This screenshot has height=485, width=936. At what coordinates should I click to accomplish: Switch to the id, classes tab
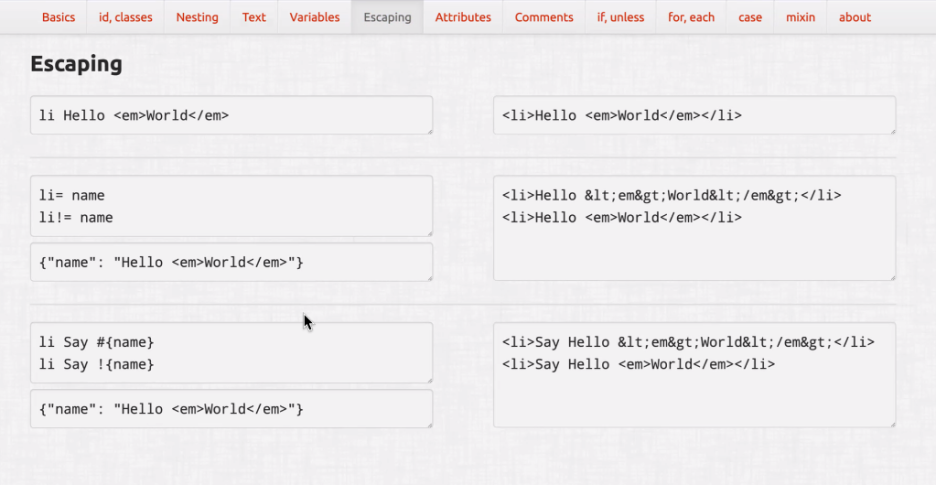coord(125,17)
